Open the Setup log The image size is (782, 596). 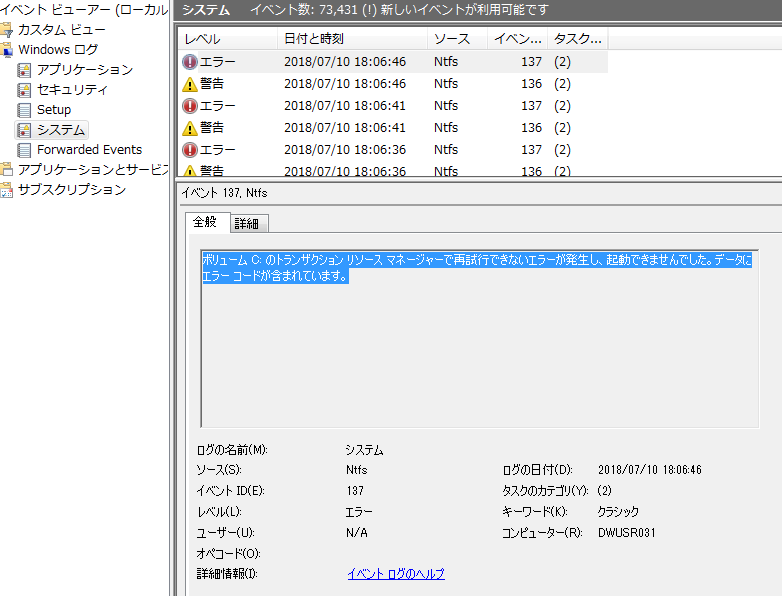[54, 110]
